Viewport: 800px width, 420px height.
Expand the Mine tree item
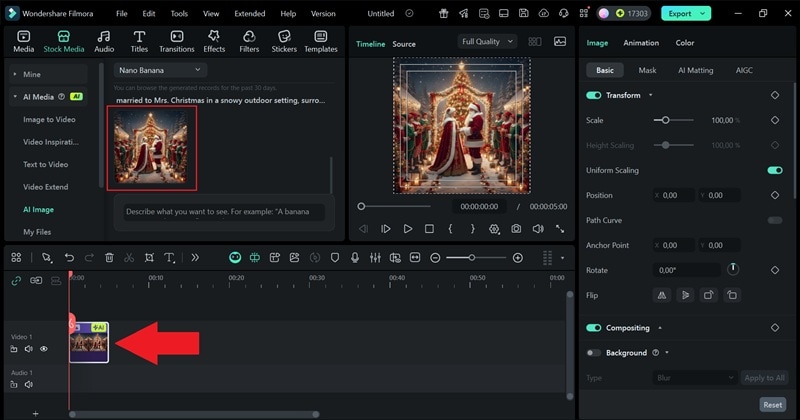(x=15, y=74)
